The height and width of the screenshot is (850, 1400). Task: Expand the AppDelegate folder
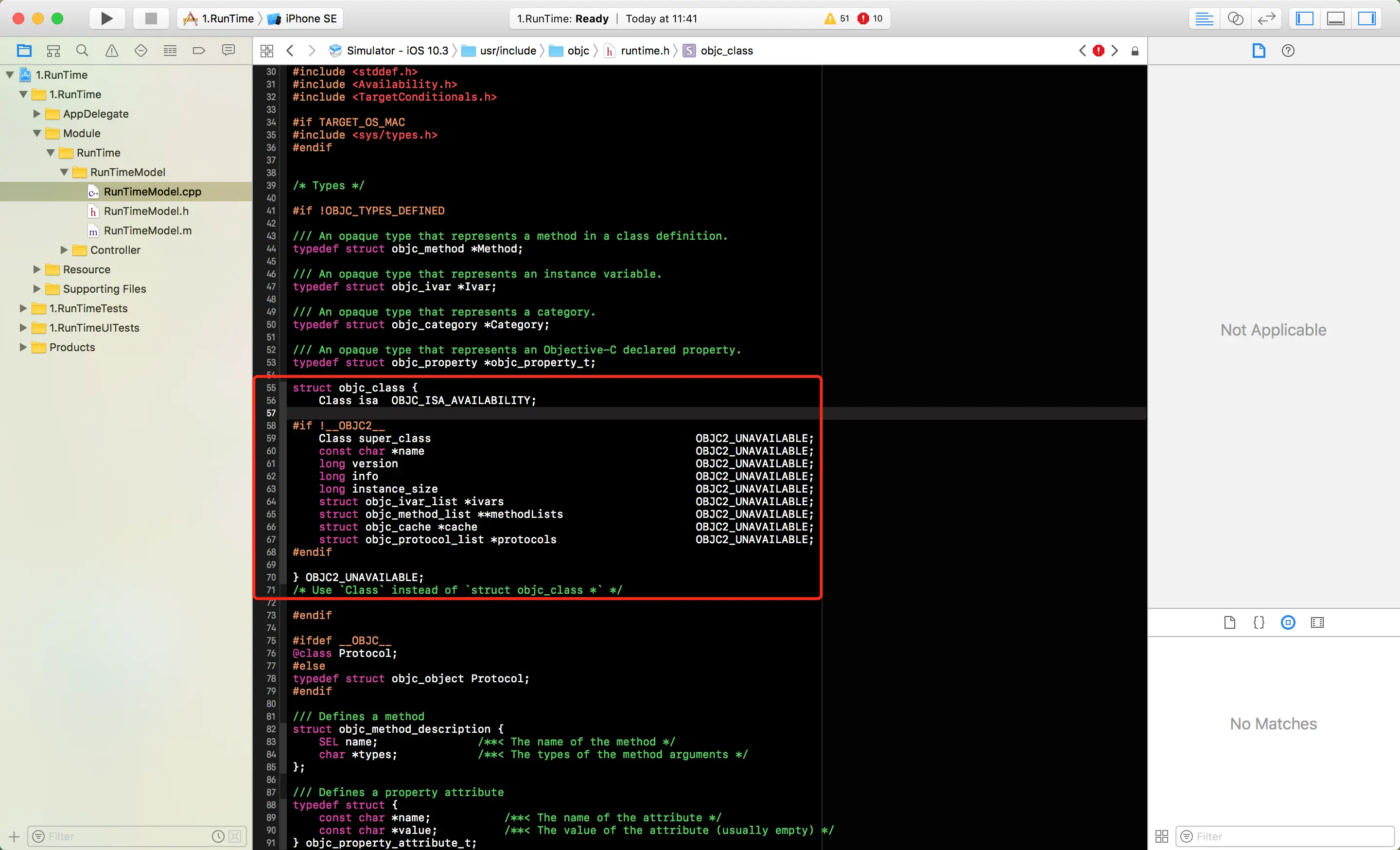coord(37,114)
